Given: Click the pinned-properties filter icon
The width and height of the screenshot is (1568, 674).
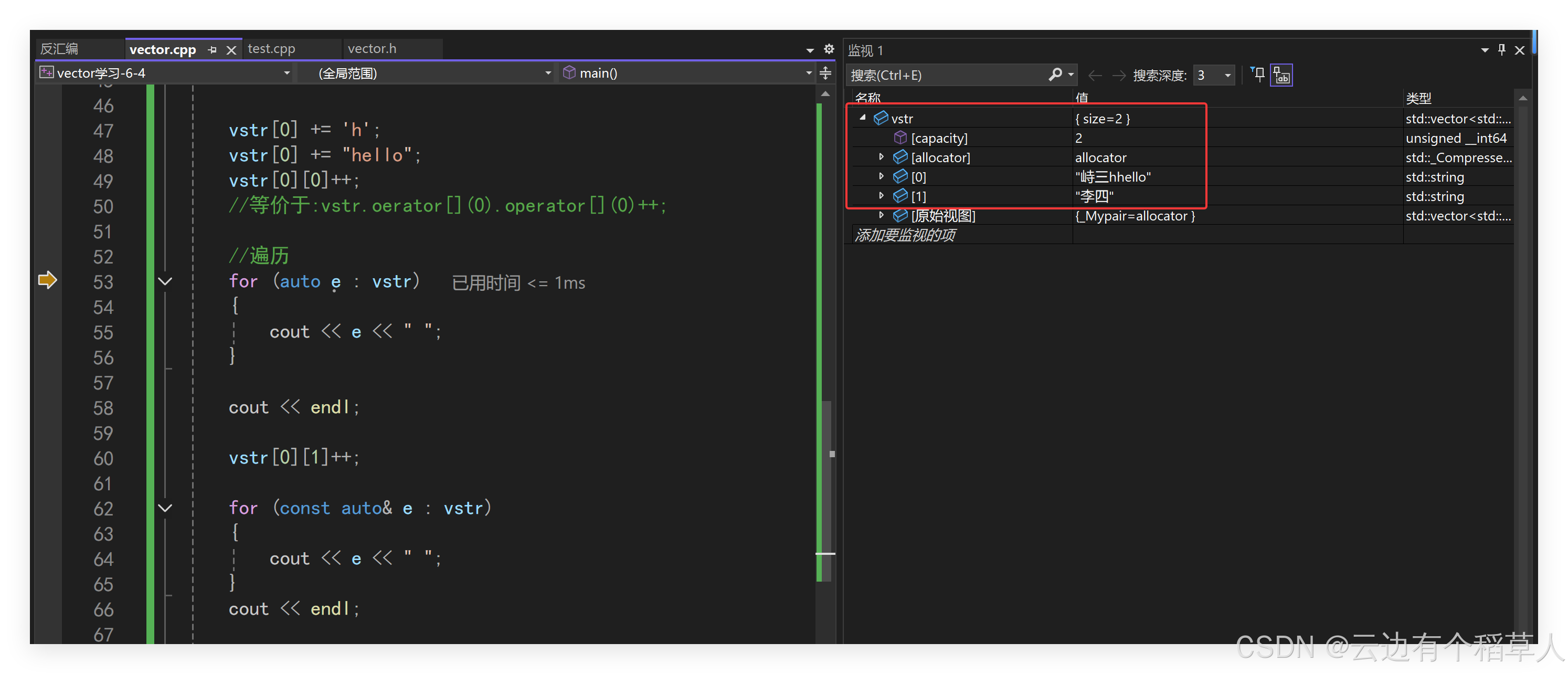Looking at the screenshot, I should pos(1257,75).
